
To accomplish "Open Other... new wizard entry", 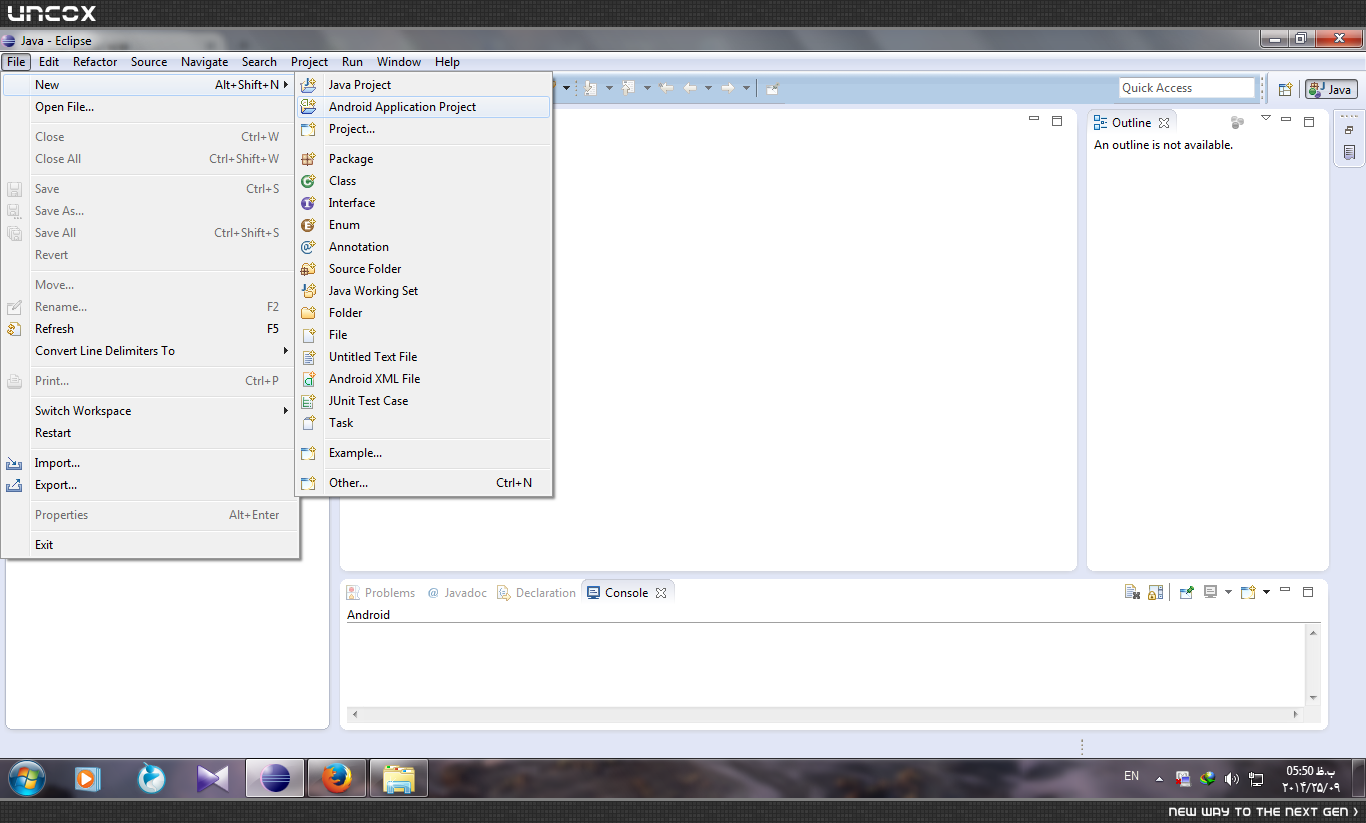I will pyautogui.click(x=423, y=483).
